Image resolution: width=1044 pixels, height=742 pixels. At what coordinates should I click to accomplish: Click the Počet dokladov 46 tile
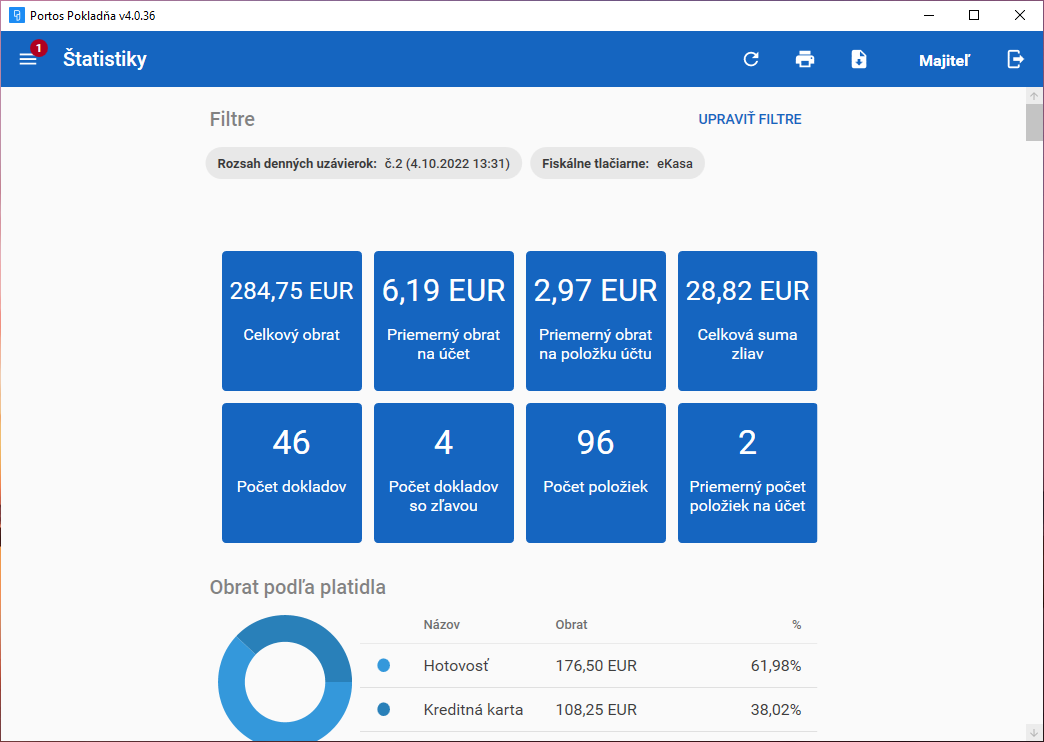(x=292, y=473)
